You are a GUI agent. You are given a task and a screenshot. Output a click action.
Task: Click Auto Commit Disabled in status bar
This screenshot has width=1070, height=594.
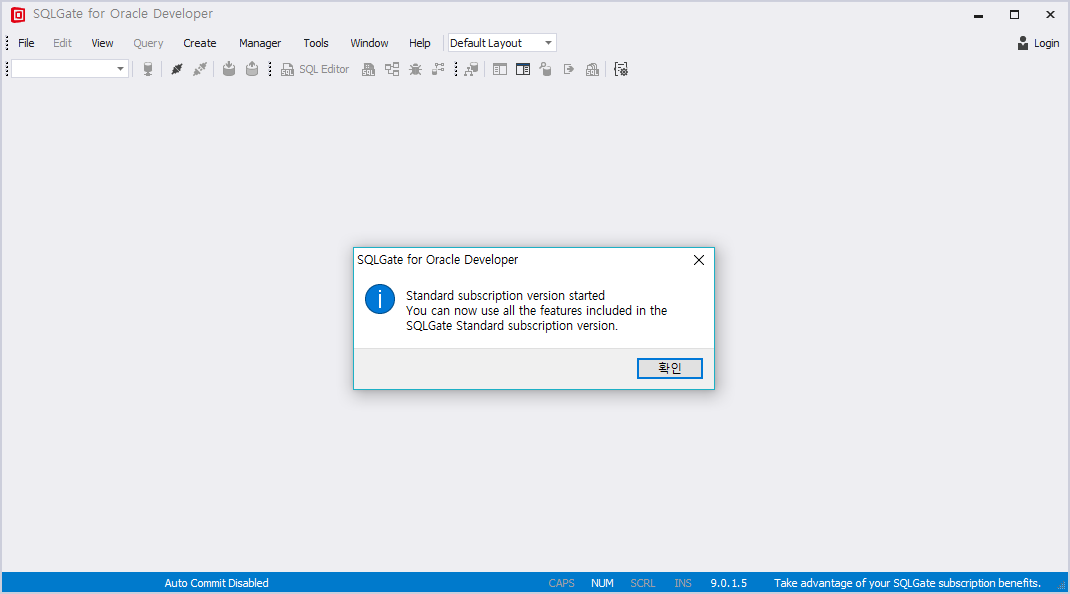[x=216, y=583]
